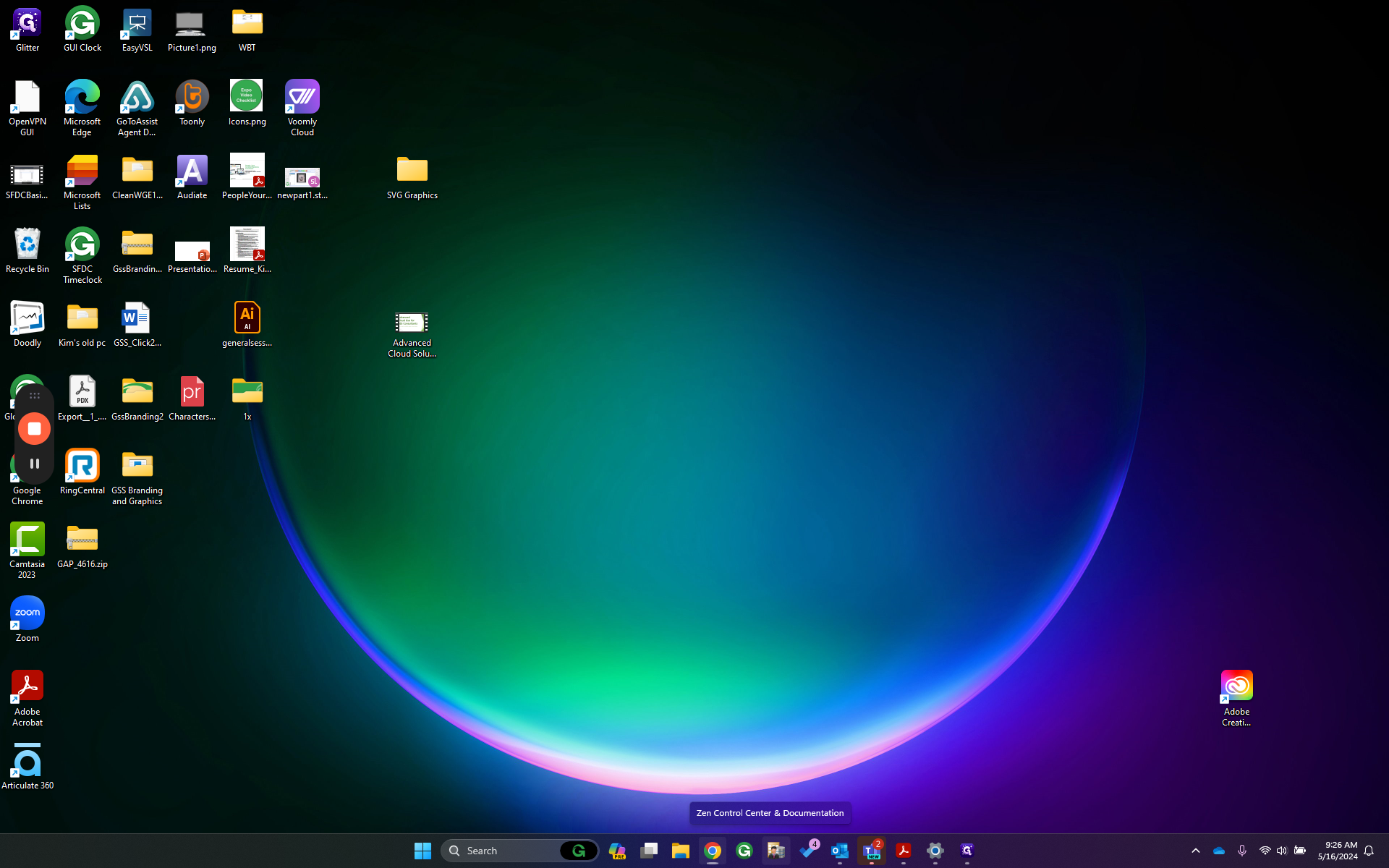
Task: Select the GssBrandin zip archive
Action: point(137,251)
